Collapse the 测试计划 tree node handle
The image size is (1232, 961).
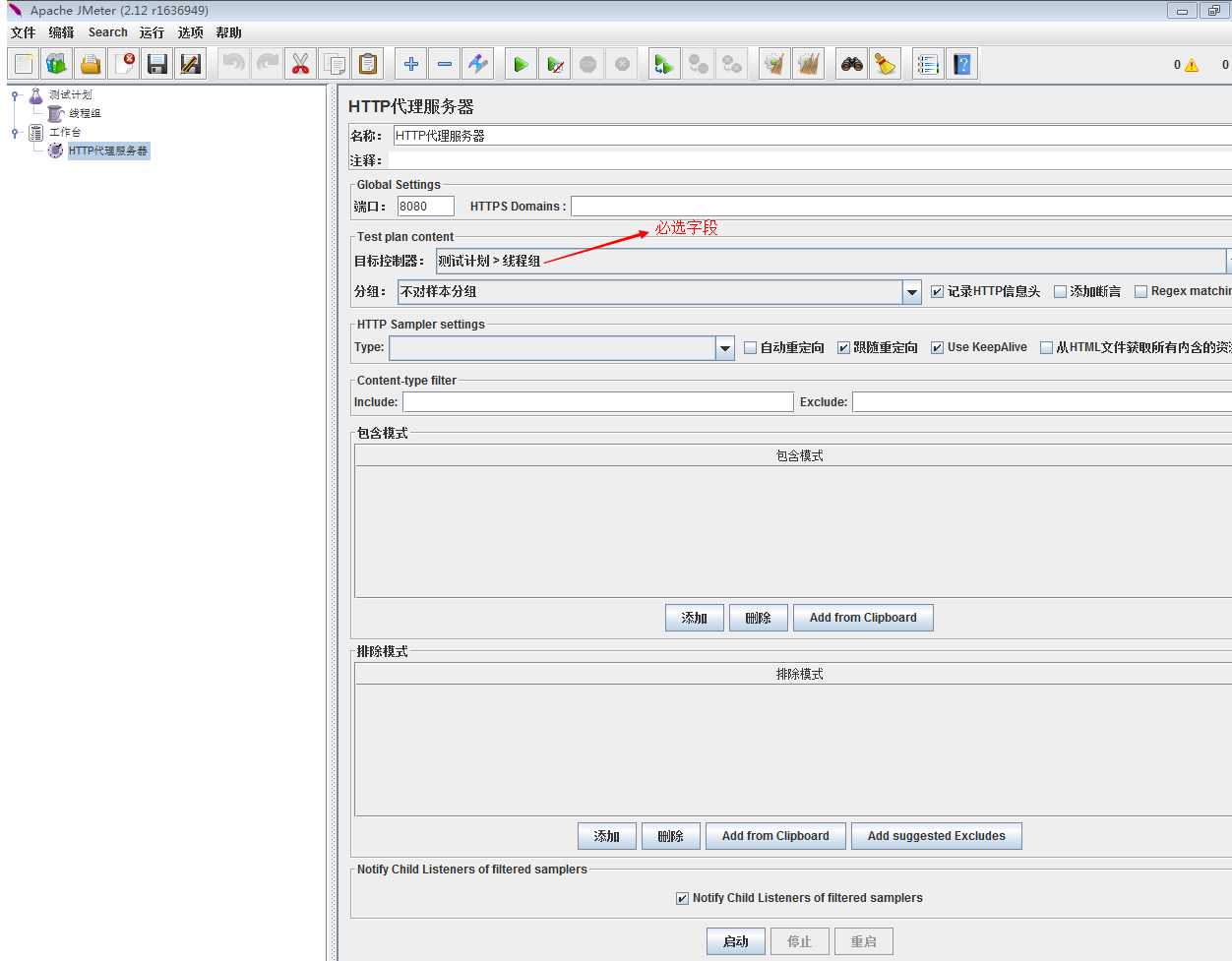(15, 95)
